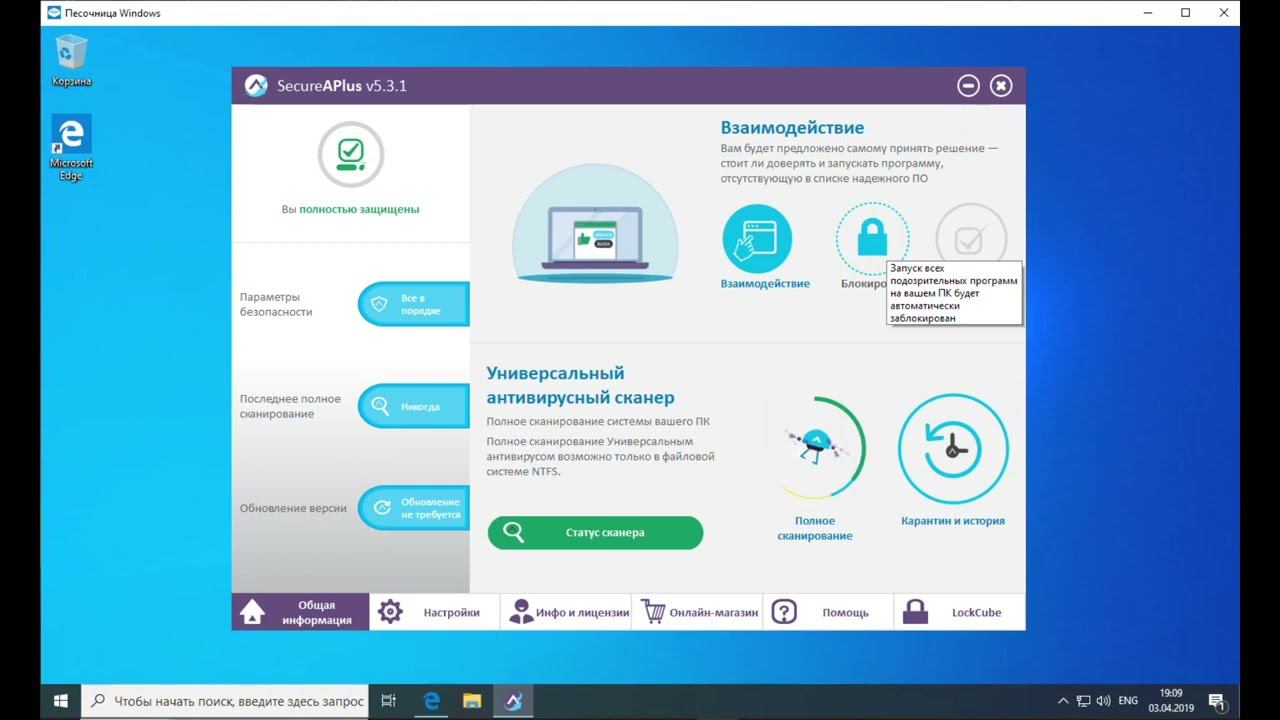Open the Онлайн-магазин tab
Screen dimensions: 1280x720
[x=698, y=612]
